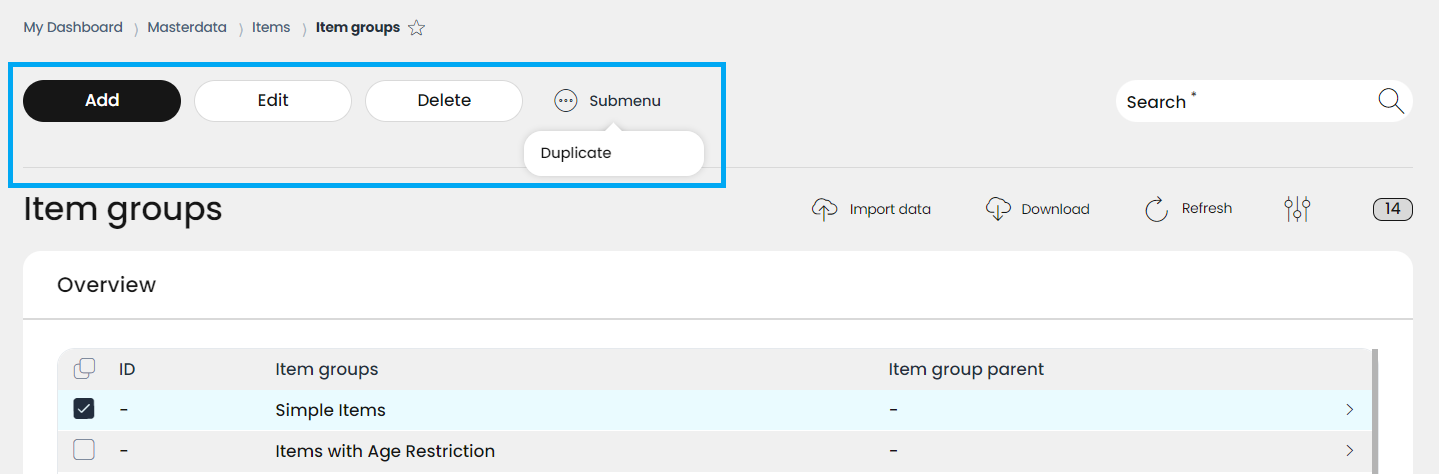Image resolution: width=1439 pixels, height=474 pixels.
Task: Expand the Simple Items row chevron
Action: [1350, 410]
